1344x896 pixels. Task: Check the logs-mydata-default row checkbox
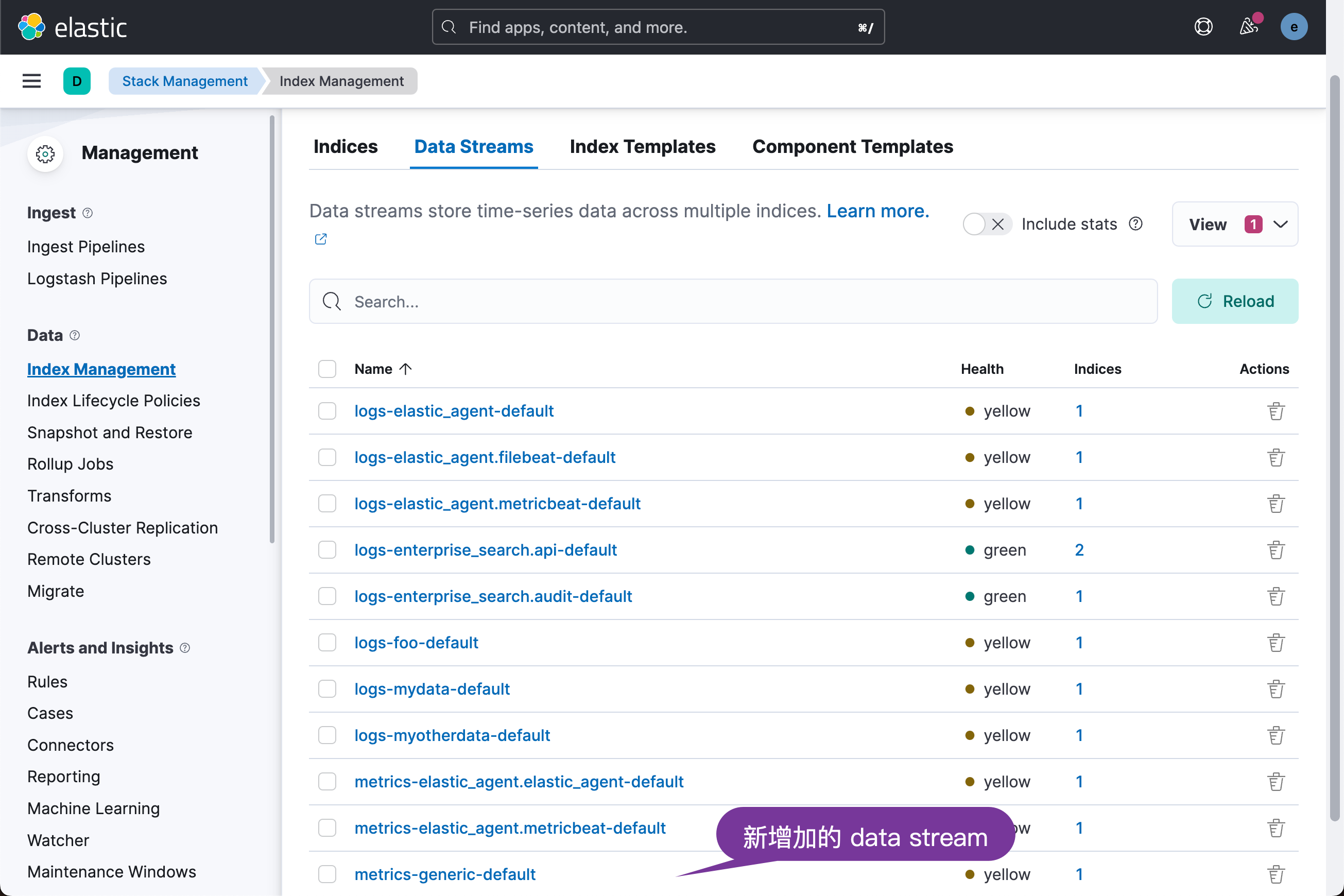[x=328, y=689]
